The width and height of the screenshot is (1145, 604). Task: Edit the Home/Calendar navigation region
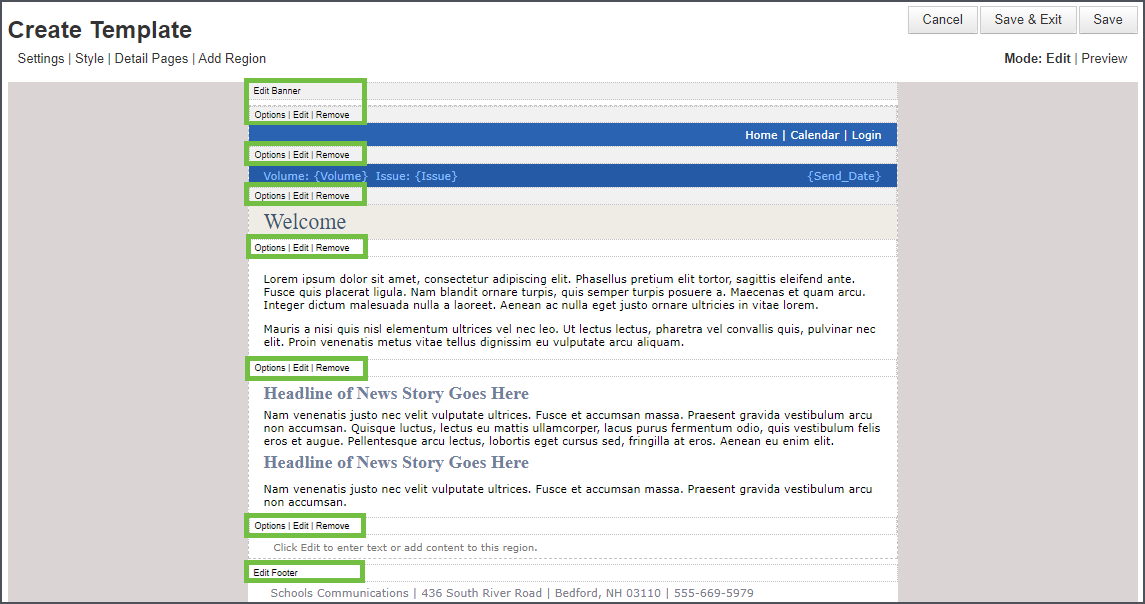301,115
